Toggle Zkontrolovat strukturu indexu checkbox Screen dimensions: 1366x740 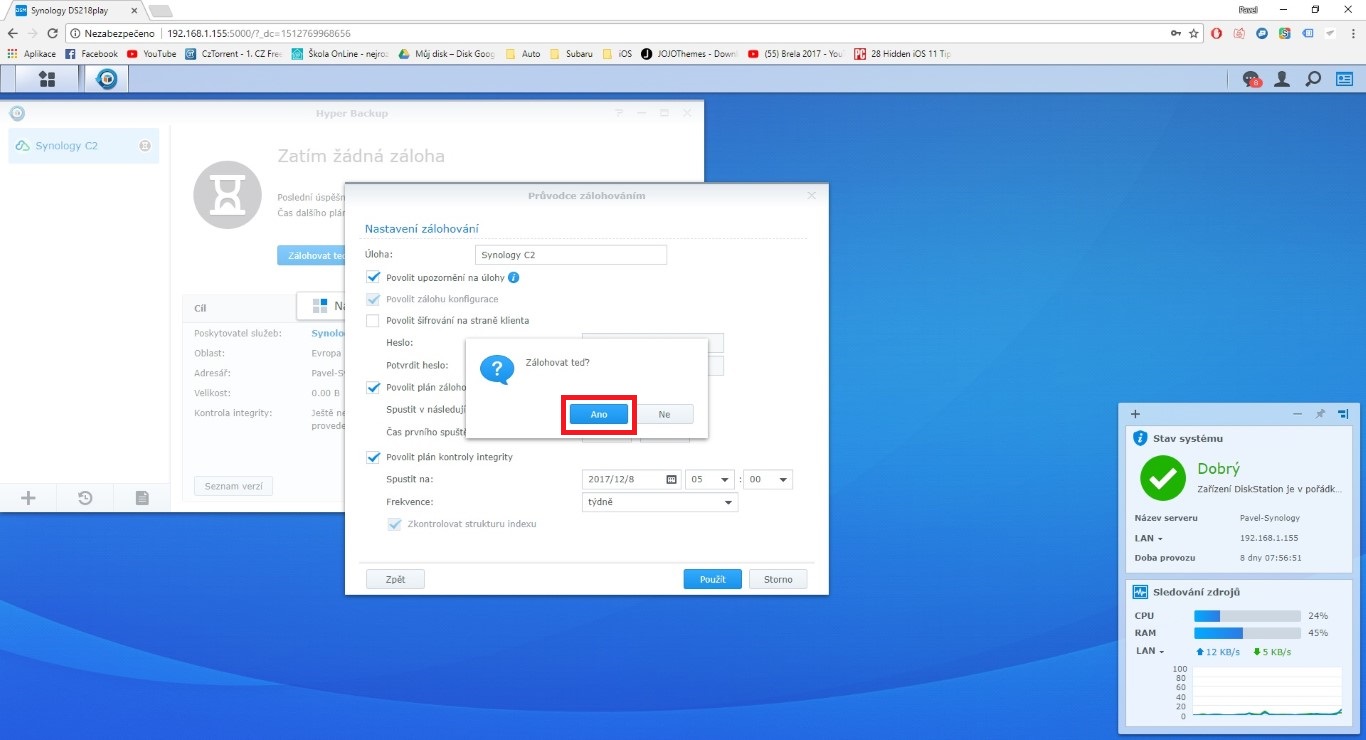[394, 523]
